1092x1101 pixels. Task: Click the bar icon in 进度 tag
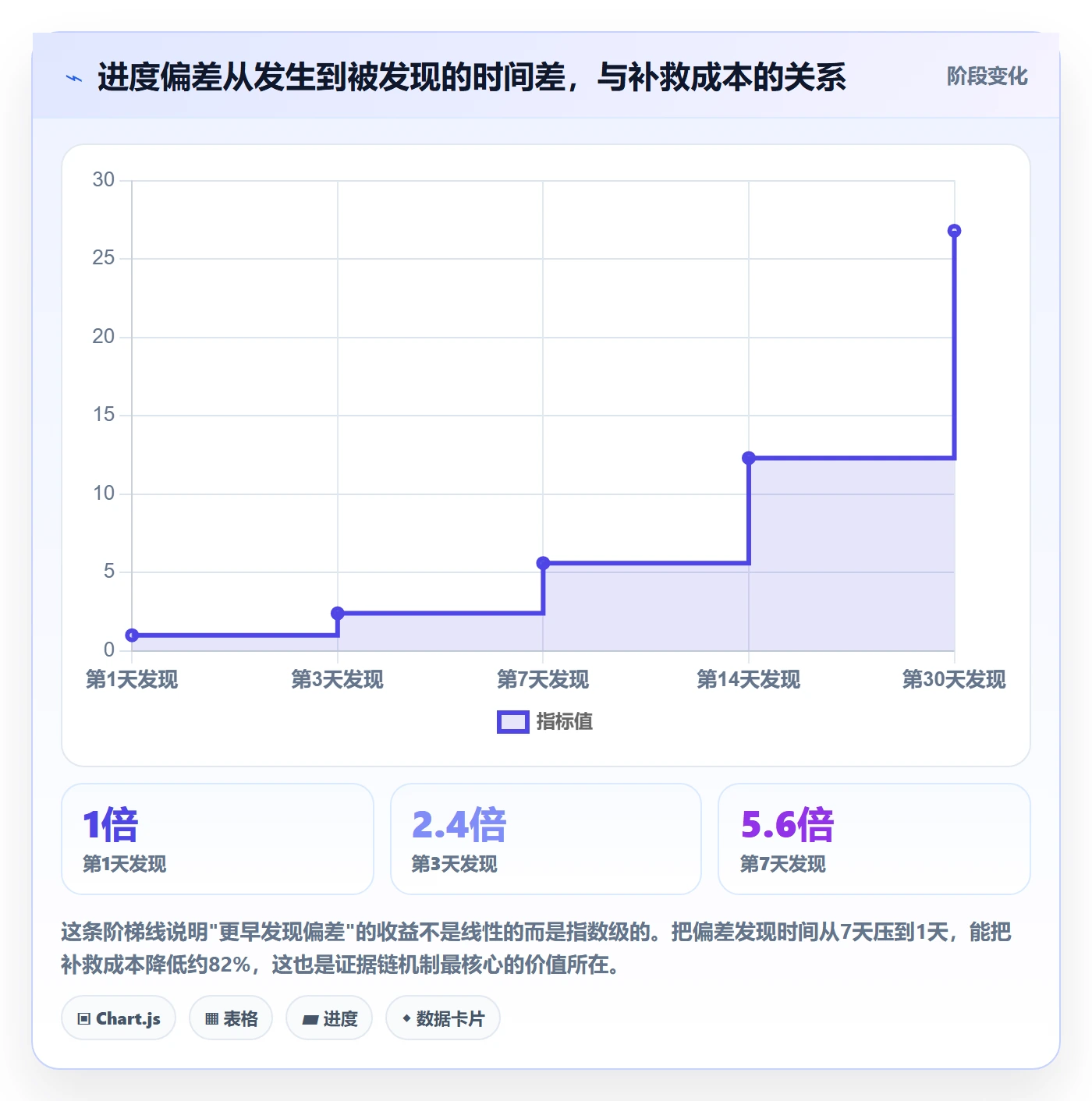[310, 1019]
